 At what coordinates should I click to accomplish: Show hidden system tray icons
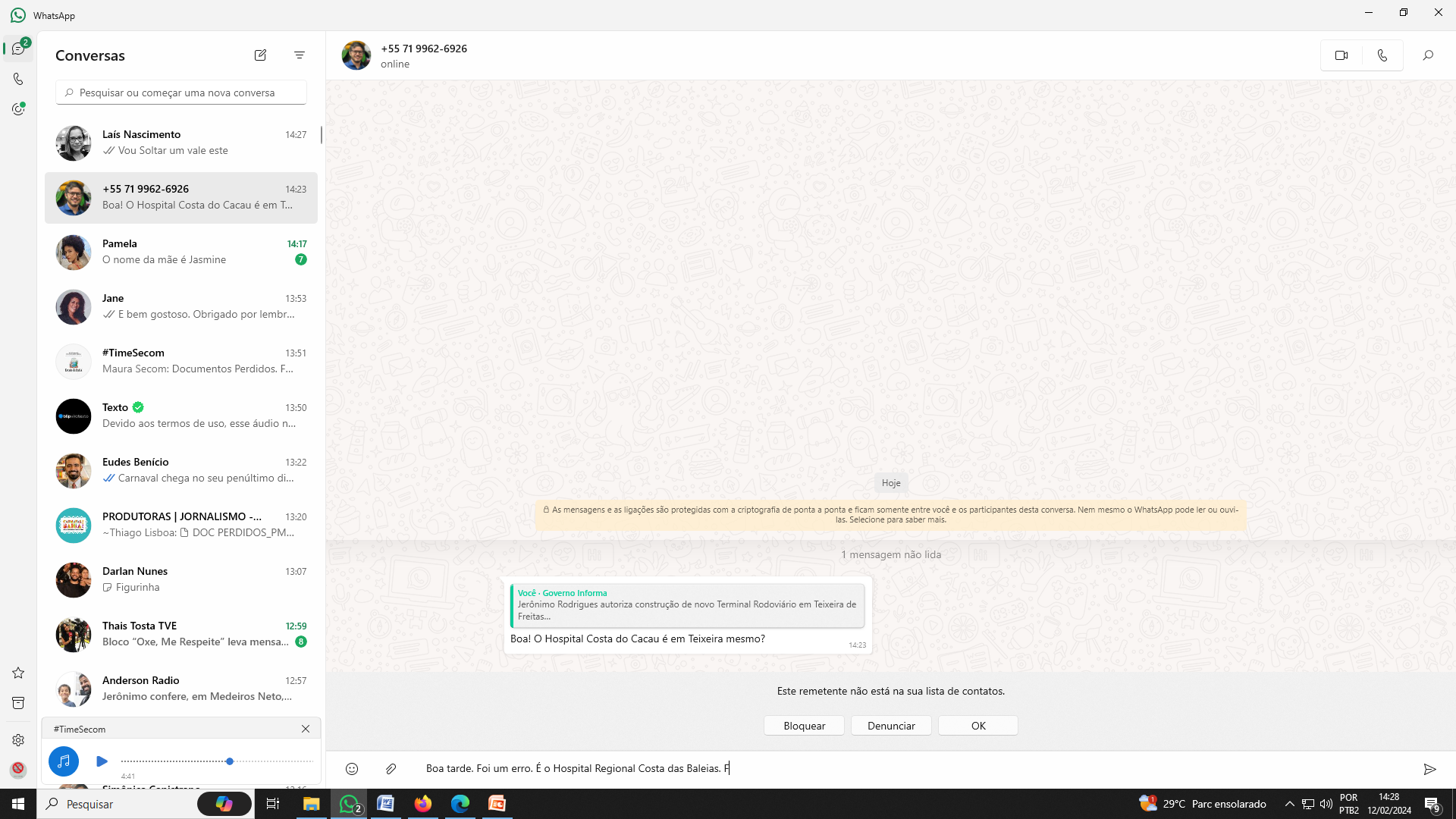(1289, 804)
